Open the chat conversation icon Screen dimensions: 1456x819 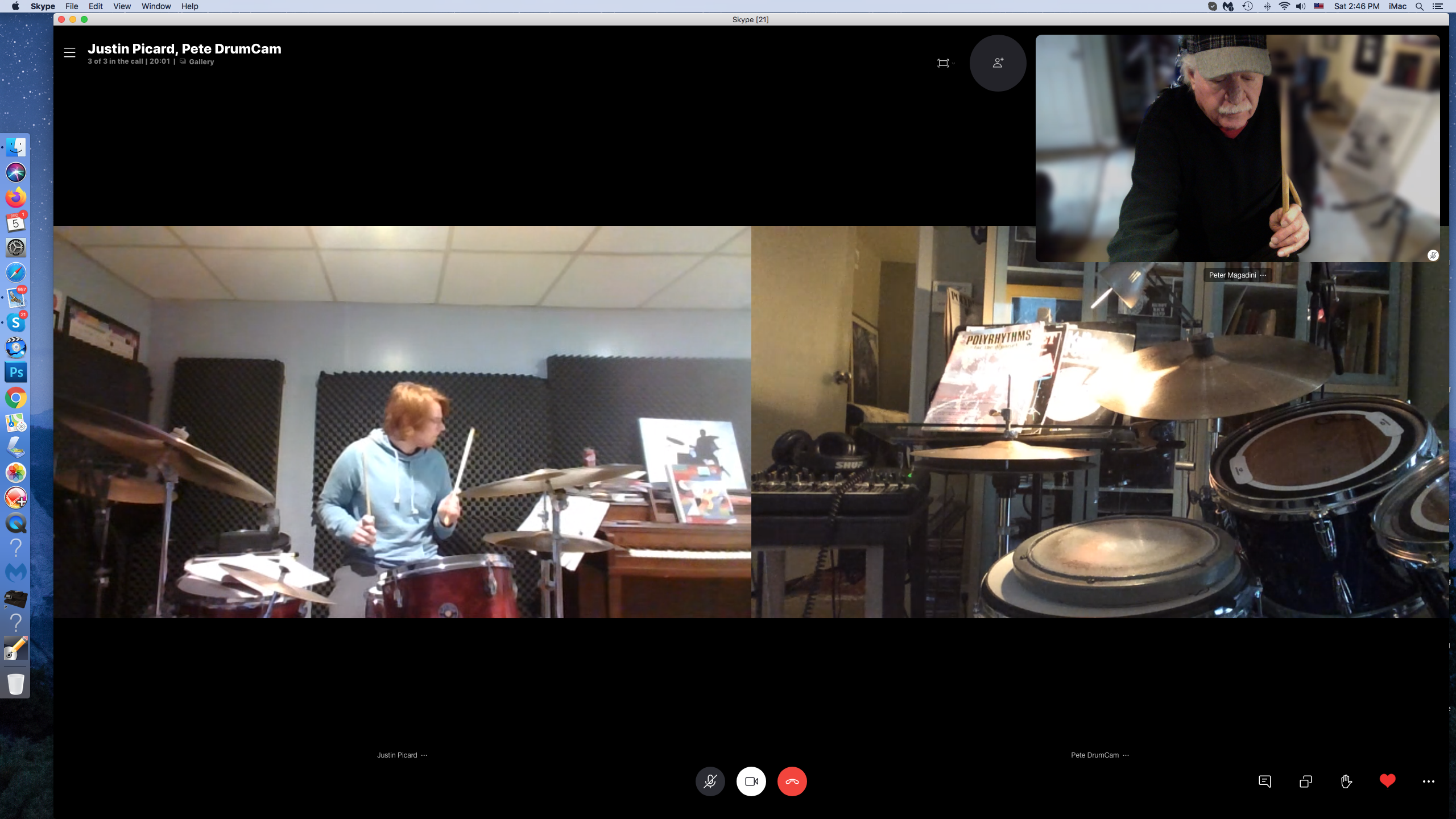(x=1264, y=781)
